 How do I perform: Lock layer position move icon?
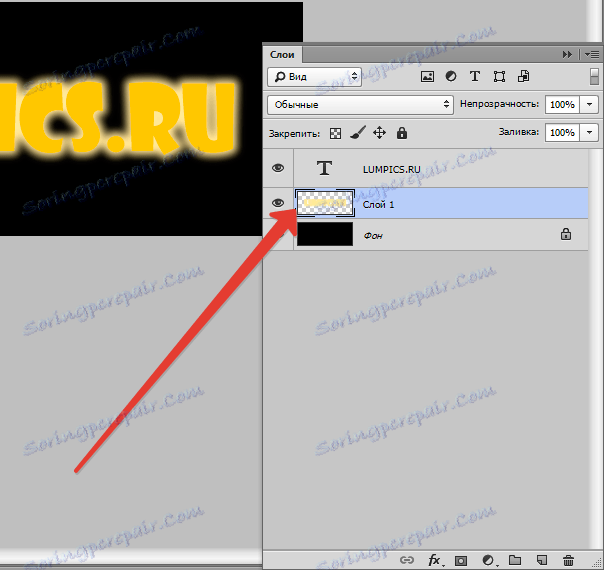click(x=379, y=133)
